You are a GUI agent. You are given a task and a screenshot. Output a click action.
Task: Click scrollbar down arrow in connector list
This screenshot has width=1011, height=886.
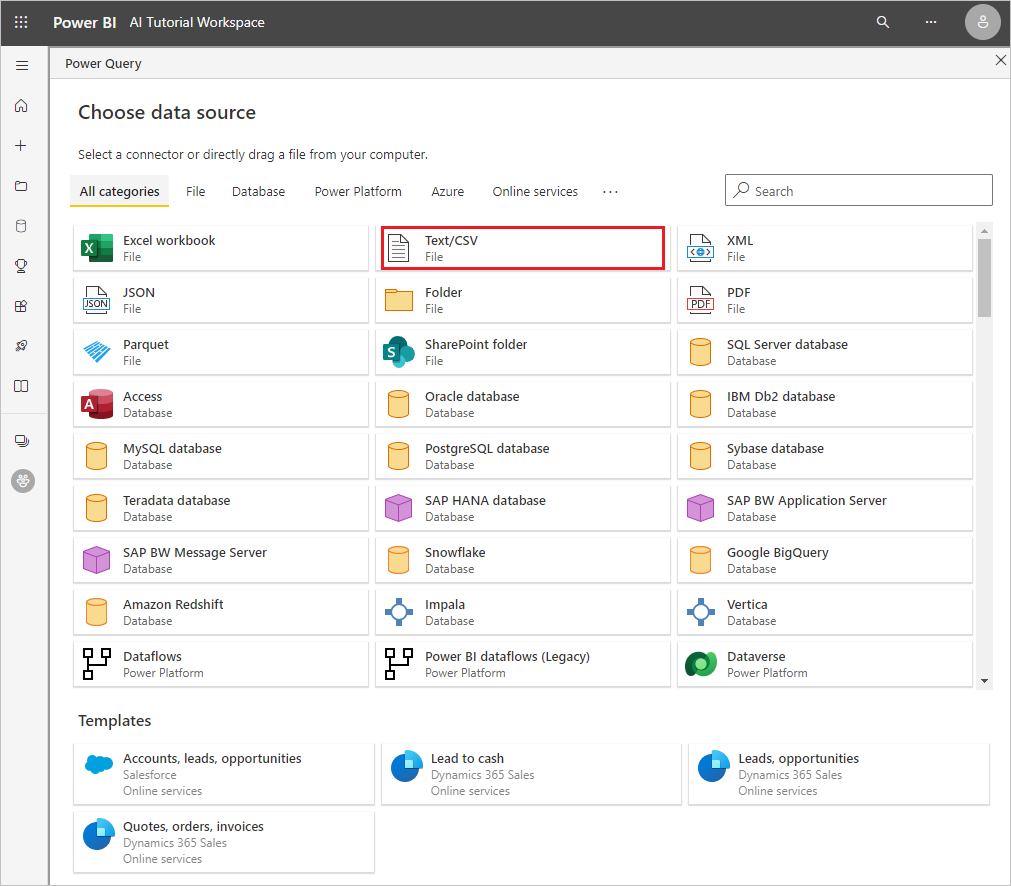tap(984, 681)
